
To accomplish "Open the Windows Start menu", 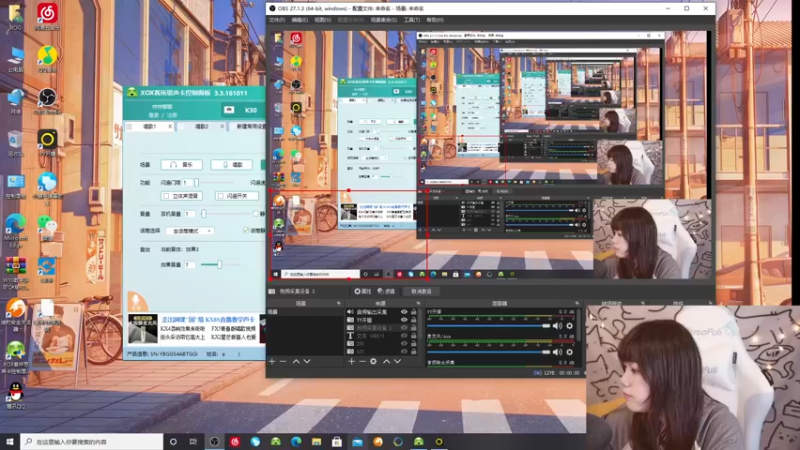I will [x=10, y=442].
